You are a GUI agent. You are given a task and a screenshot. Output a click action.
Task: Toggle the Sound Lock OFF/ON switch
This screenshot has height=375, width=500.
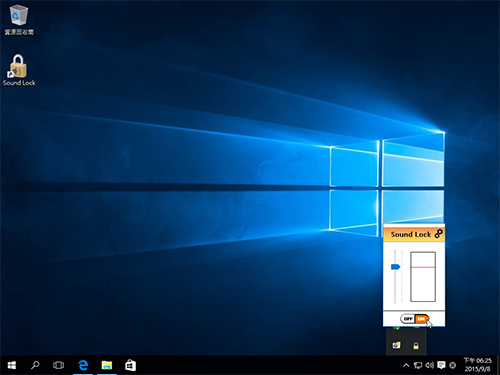414,319
